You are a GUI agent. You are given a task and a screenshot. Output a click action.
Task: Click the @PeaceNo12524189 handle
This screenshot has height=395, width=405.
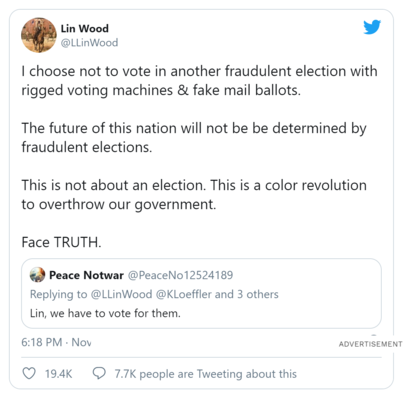coord(180,275)
